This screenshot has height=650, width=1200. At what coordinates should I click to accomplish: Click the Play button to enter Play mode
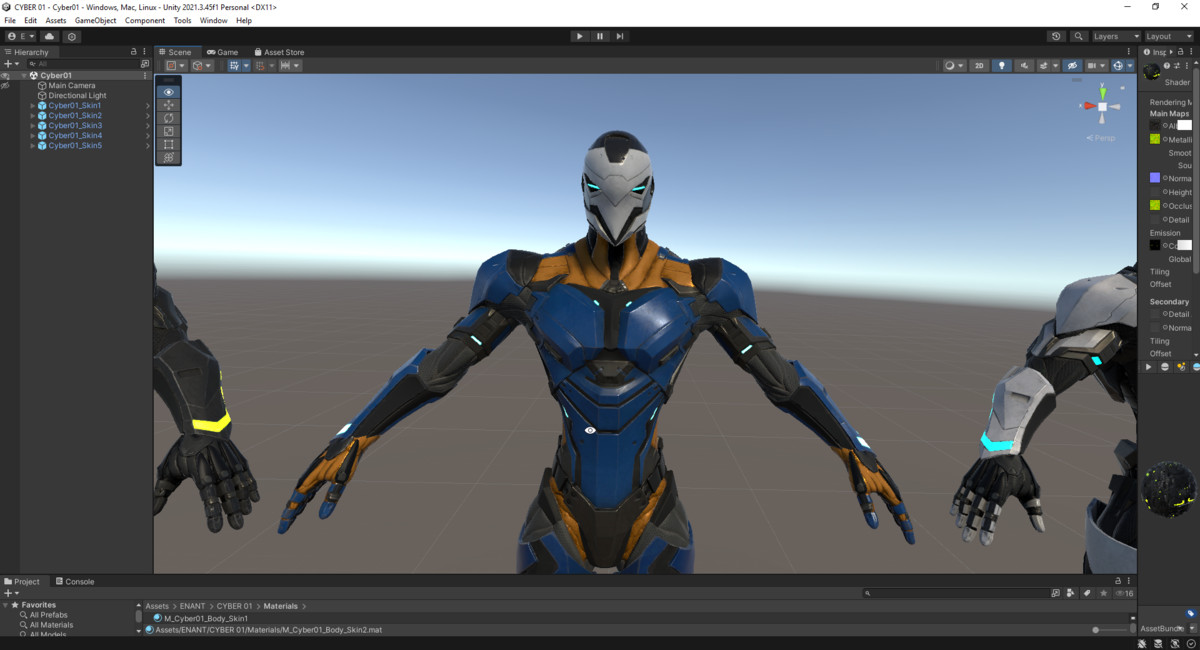580,36
